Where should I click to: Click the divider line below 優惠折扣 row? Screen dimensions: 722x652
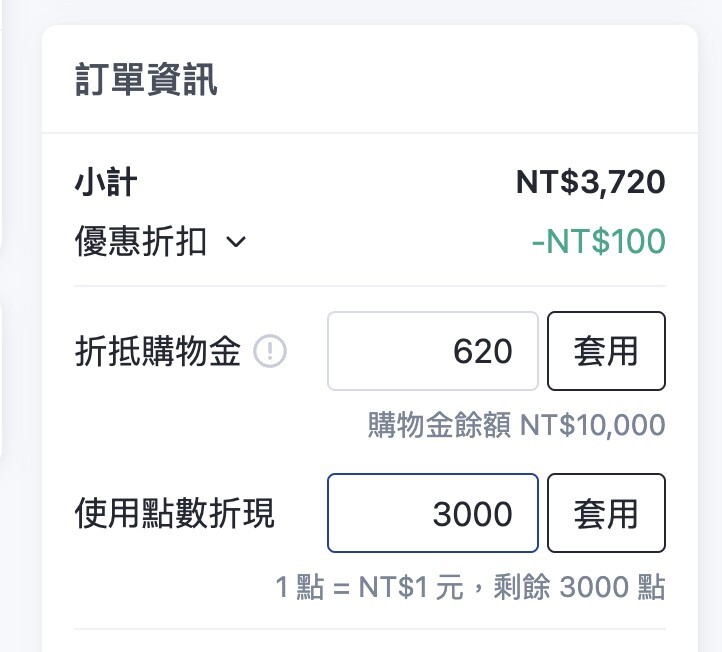coord(370,286)
